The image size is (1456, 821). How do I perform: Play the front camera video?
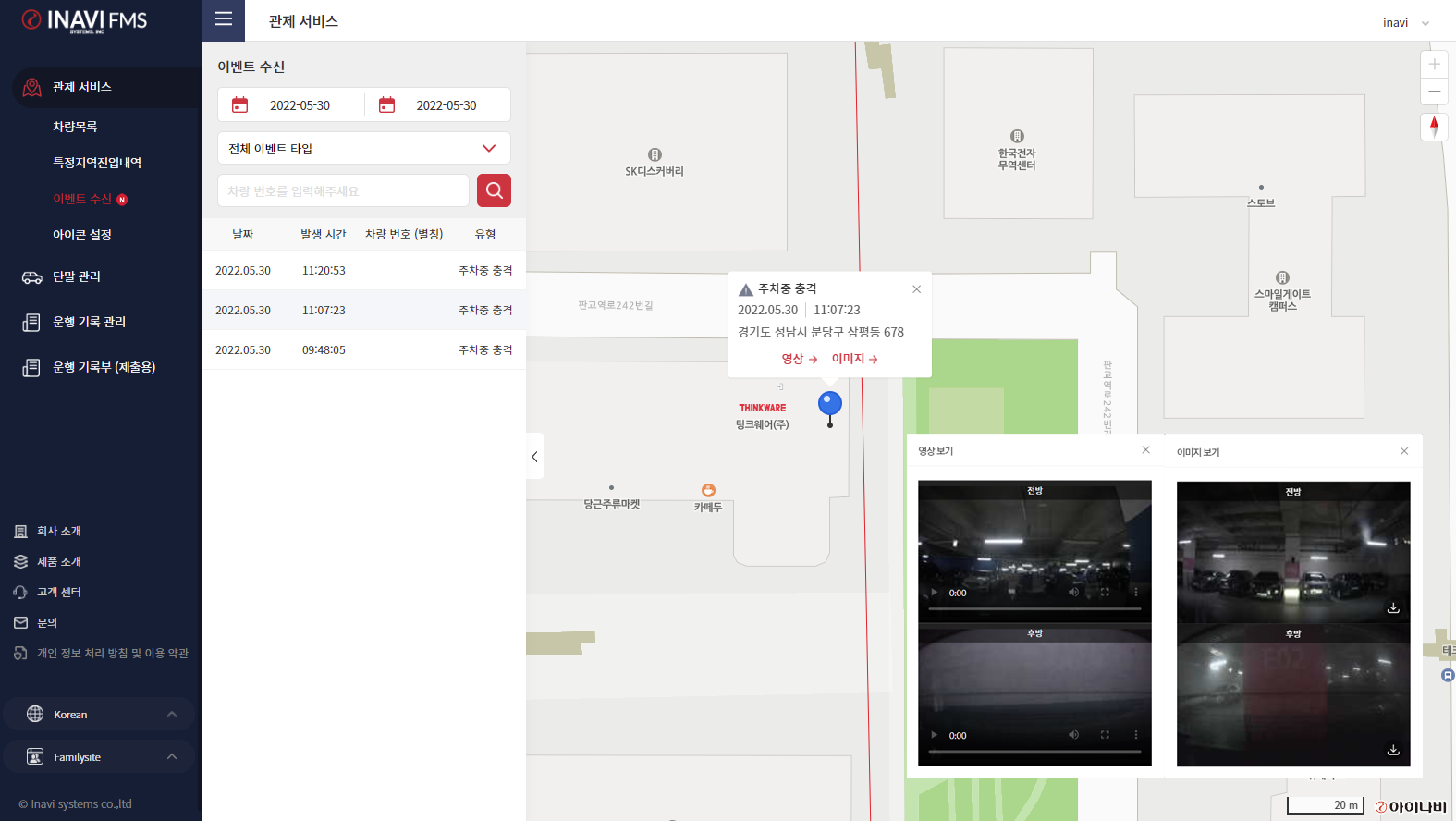coord(935,593)
